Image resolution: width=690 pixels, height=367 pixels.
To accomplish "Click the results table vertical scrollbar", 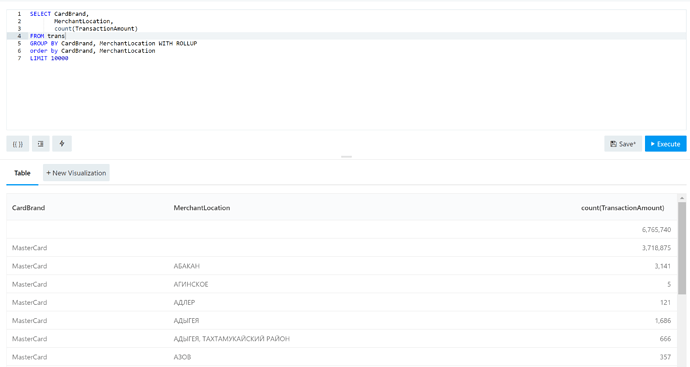I will [682, 248].
